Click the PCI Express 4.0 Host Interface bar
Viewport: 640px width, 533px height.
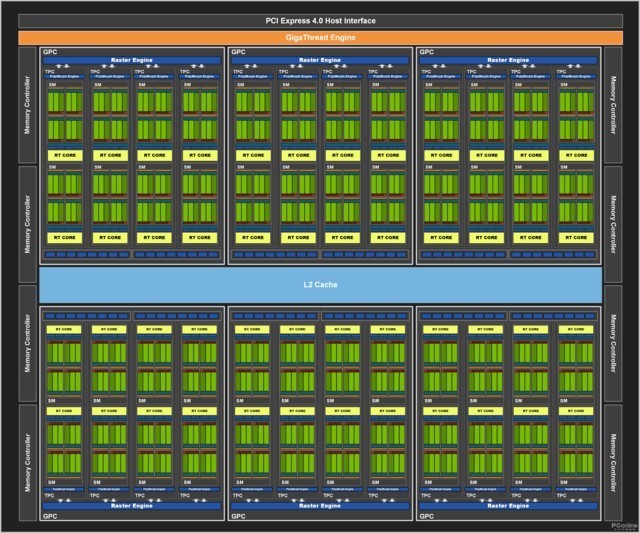pos(320,20)
